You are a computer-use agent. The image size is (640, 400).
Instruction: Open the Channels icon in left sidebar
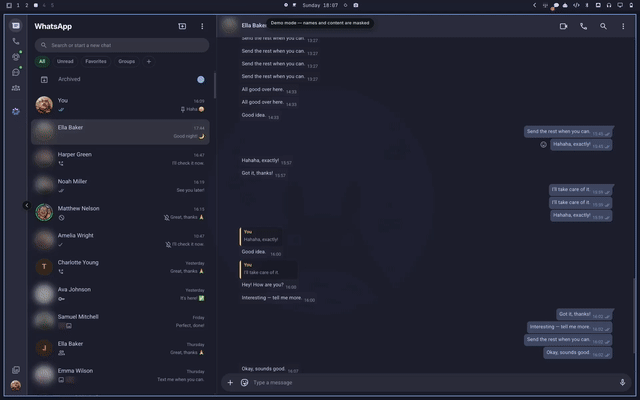[16, 72]
